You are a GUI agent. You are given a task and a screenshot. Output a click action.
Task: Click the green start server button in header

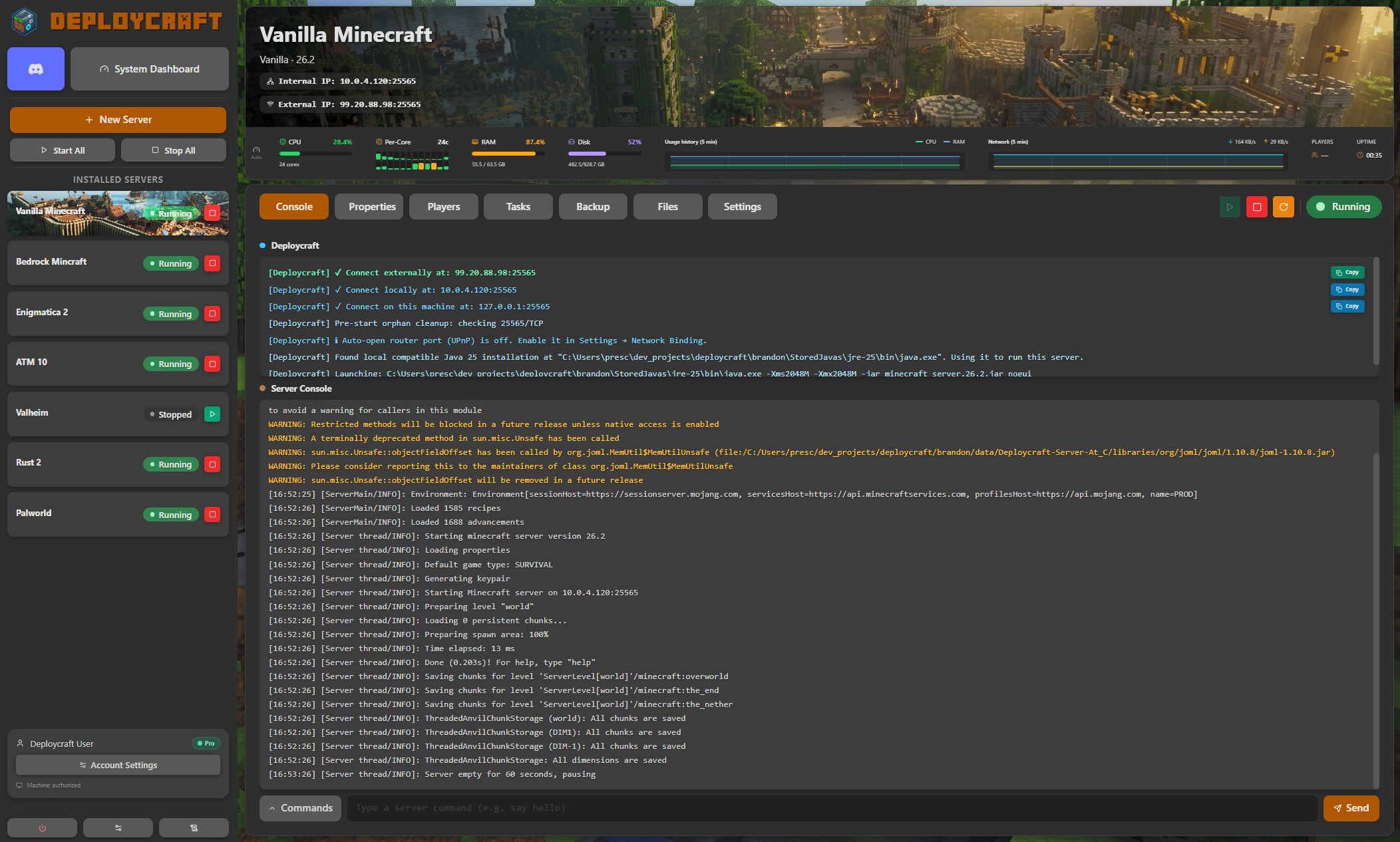[x=1230, y=207]
